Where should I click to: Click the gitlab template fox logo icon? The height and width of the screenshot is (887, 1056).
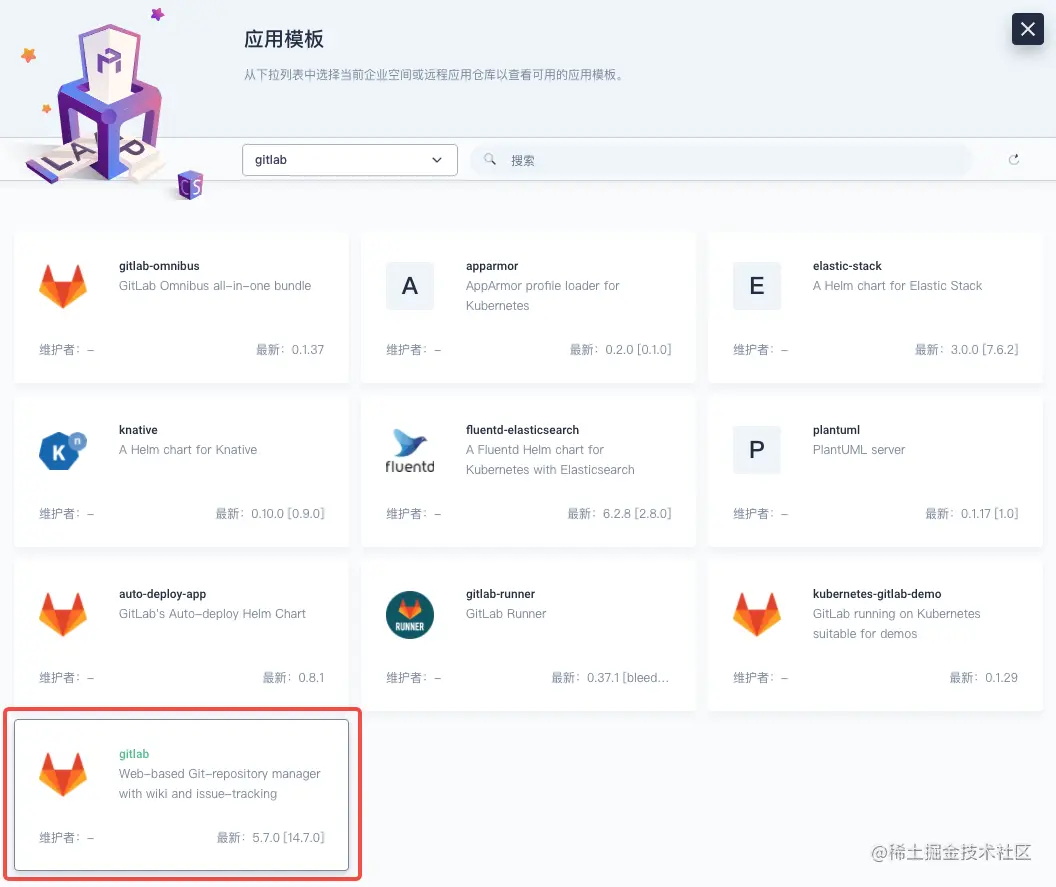click(63, 775)
